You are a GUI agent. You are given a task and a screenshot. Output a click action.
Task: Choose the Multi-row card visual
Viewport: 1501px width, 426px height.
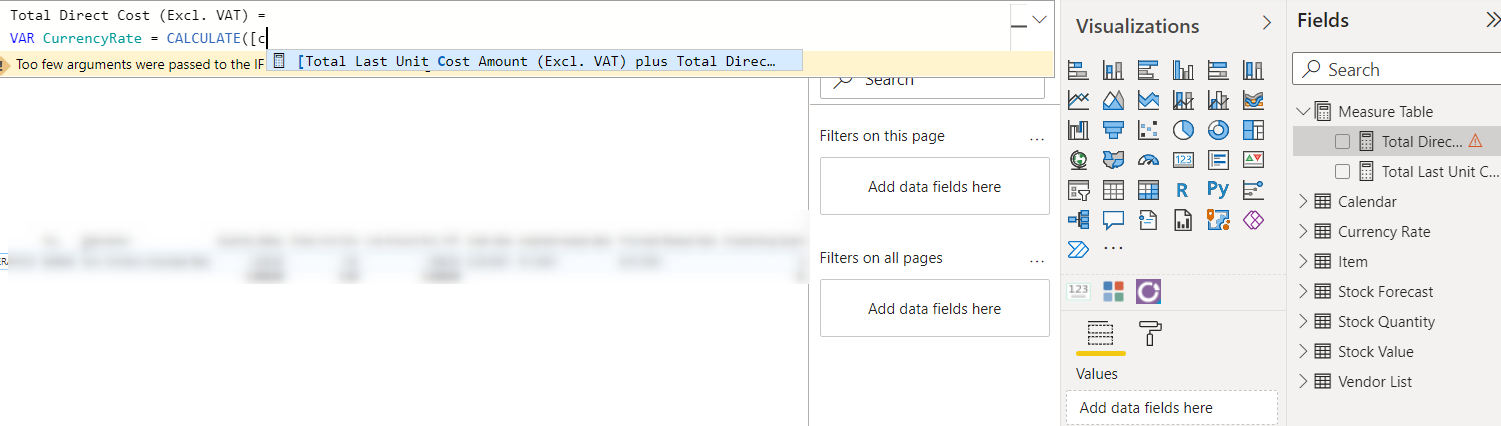pos(1218,160)
